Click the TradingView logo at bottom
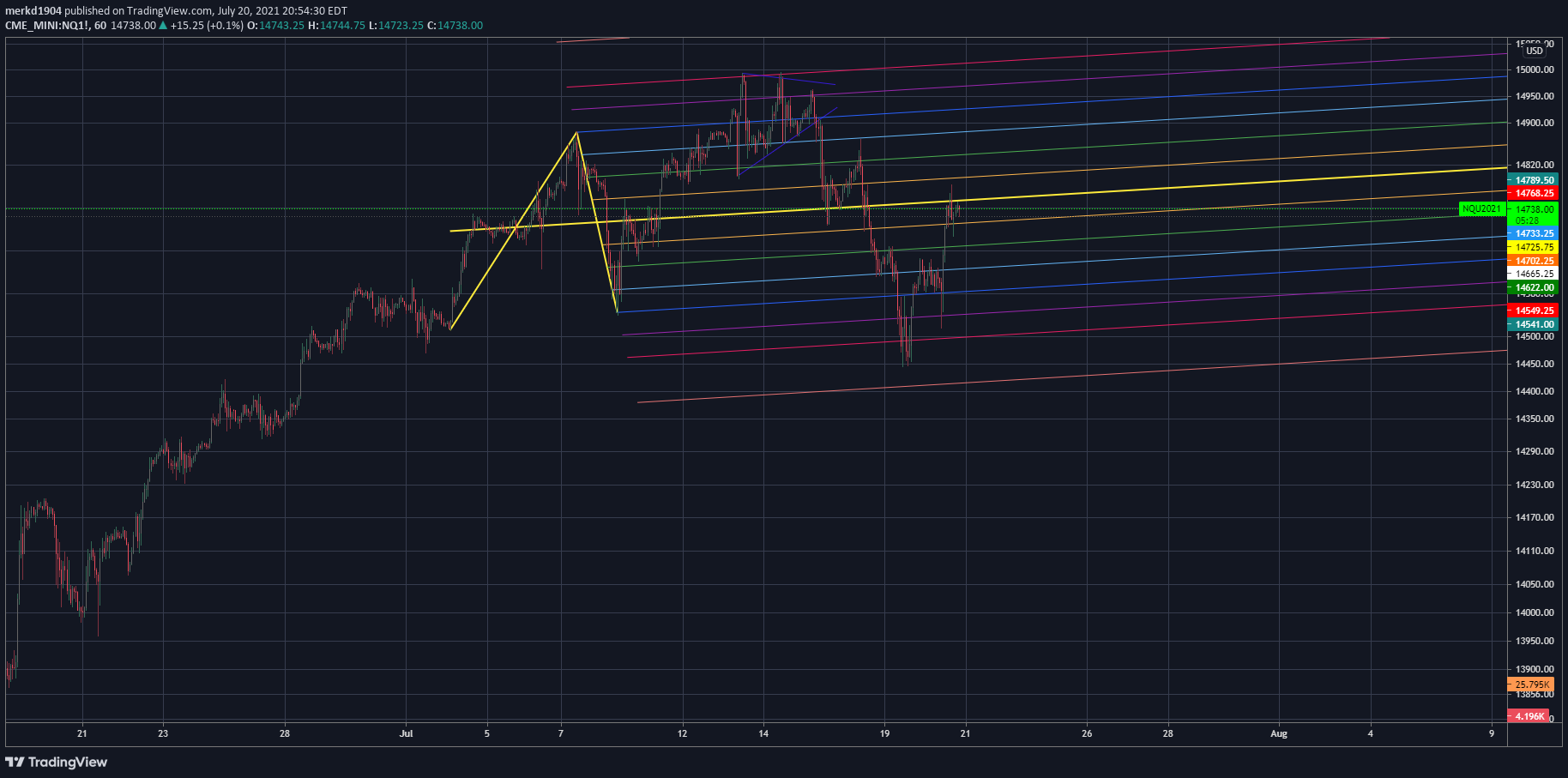The width and height of the screenshot is (1568, 778). (x=57, y=762)
